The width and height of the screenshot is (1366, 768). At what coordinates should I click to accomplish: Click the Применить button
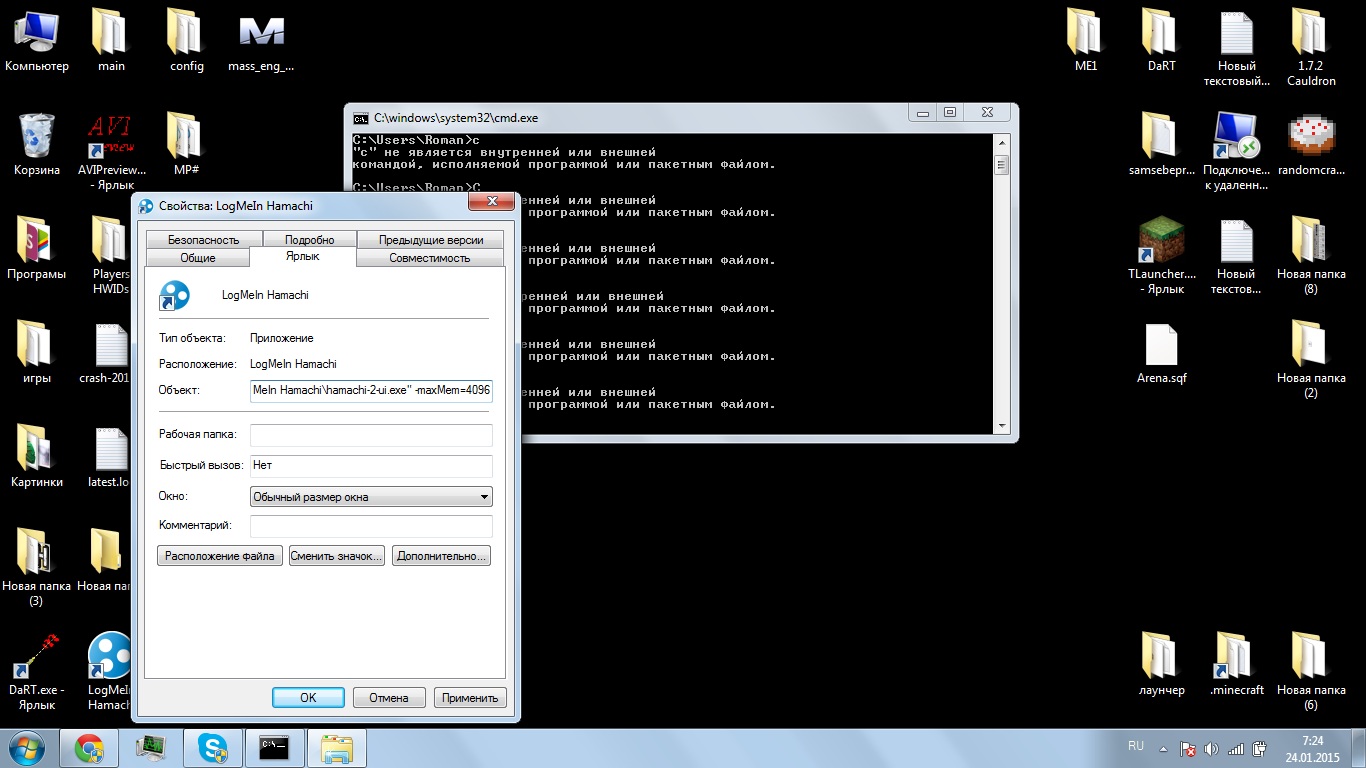[469, 698]
